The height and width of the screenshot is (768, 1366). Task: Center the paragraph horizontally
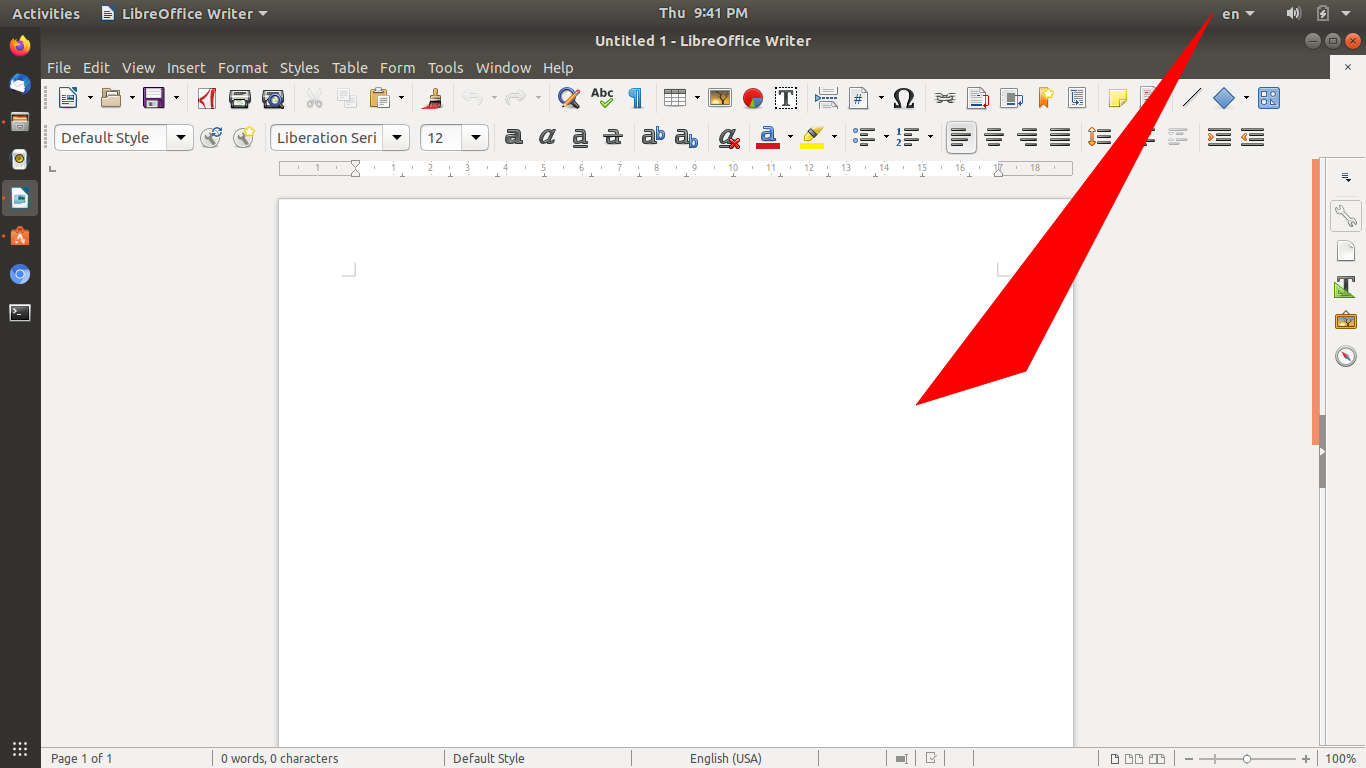pos(994,137)
